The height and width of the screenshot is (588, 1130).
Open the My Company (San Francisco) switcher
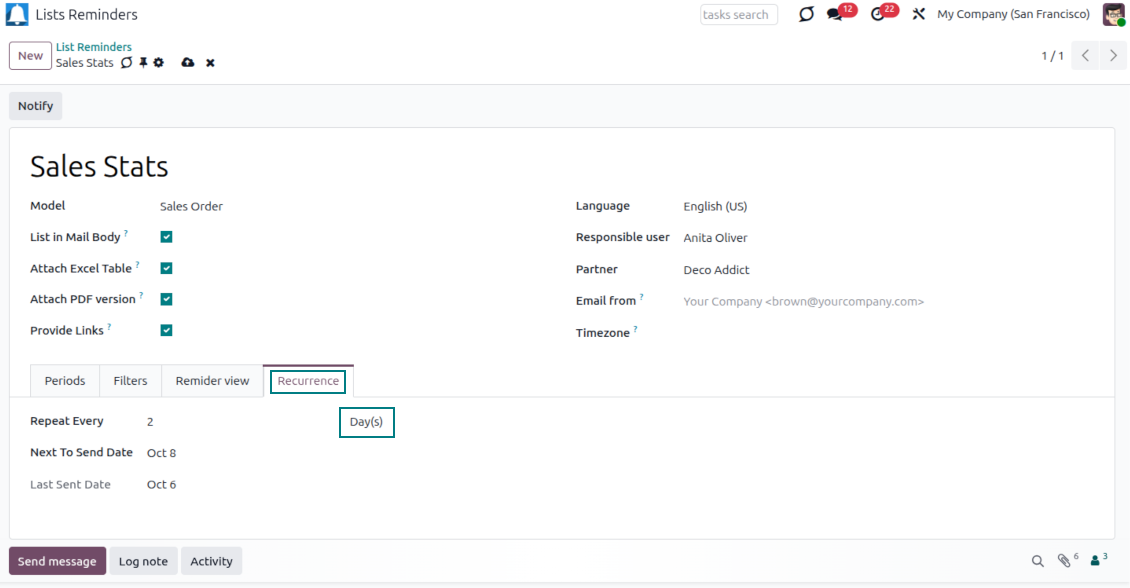(1013, 15)
